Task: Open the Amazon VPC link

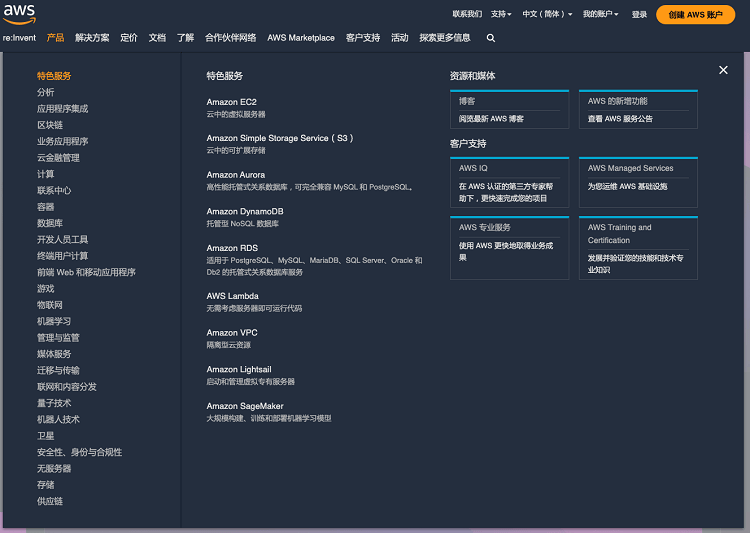Action: [232, 333]
